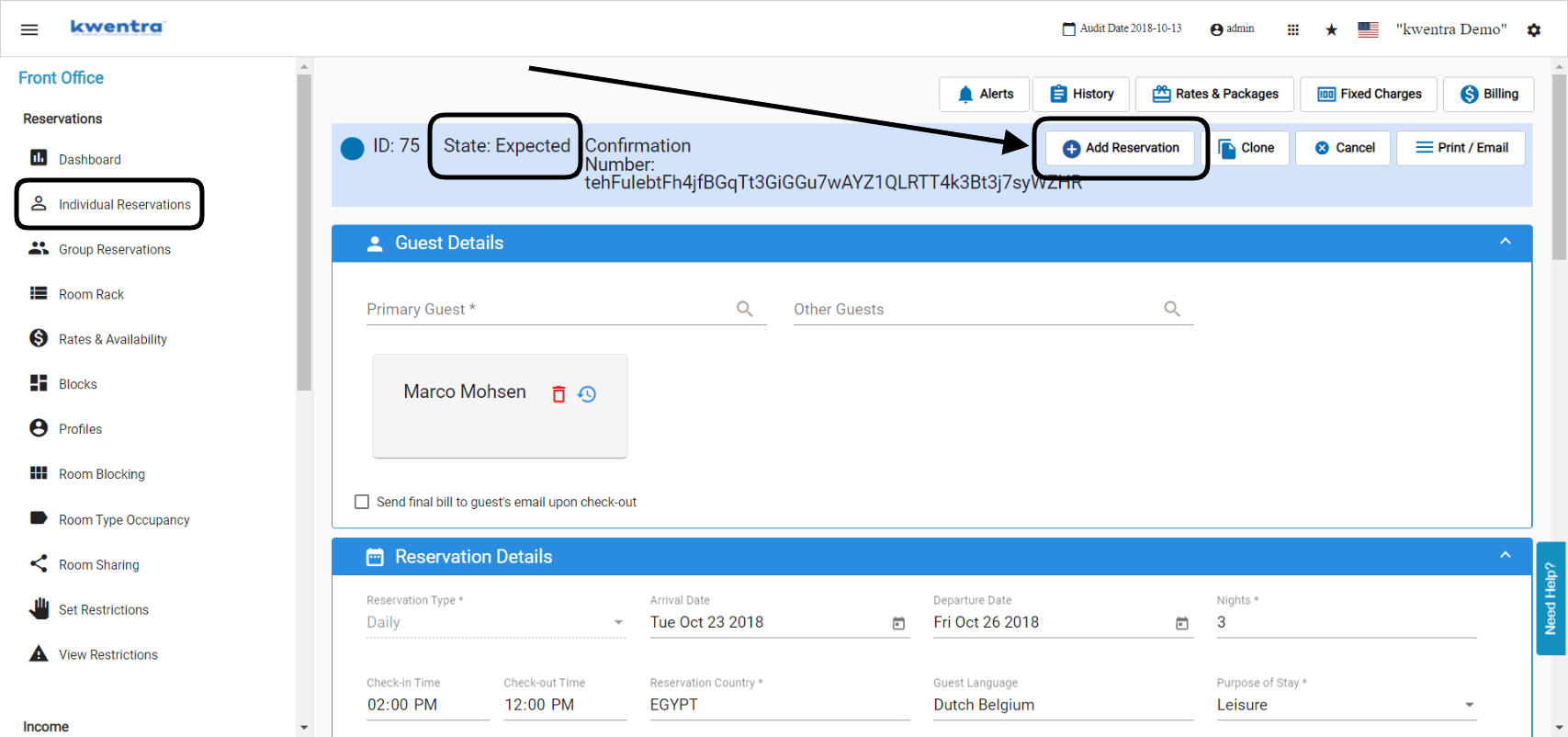This screenshot has width=1568, height=737.
Task: Delete guest Marco Mohsen with trash icon
Action: pyautogui.click(x=558, y=394)
